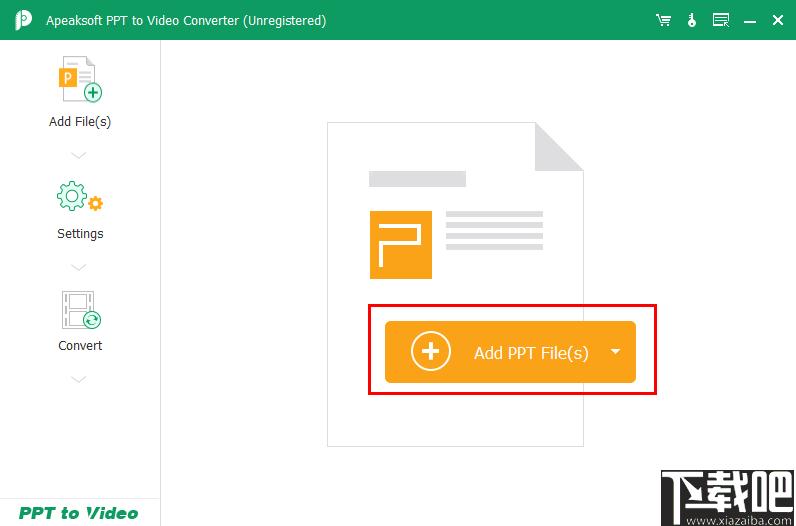Click the Apeaksoft logo in title bar
The image size is (796, 526).
pos(23,20)
